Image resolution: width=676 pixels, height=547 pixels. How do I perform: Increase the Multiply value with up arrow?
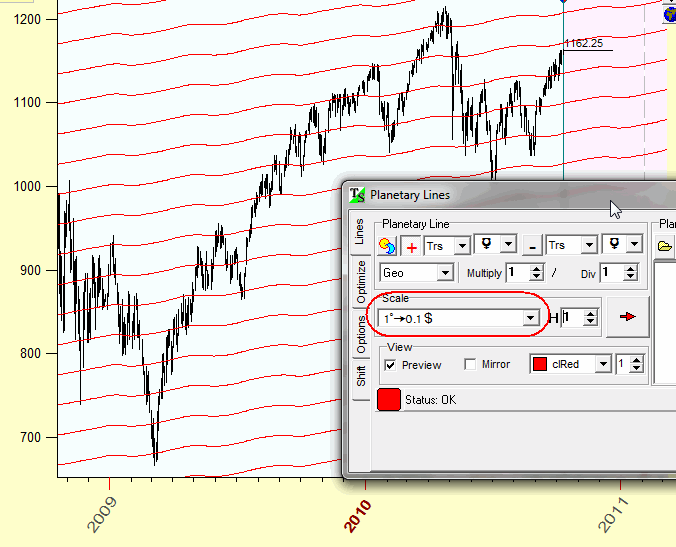537,268
